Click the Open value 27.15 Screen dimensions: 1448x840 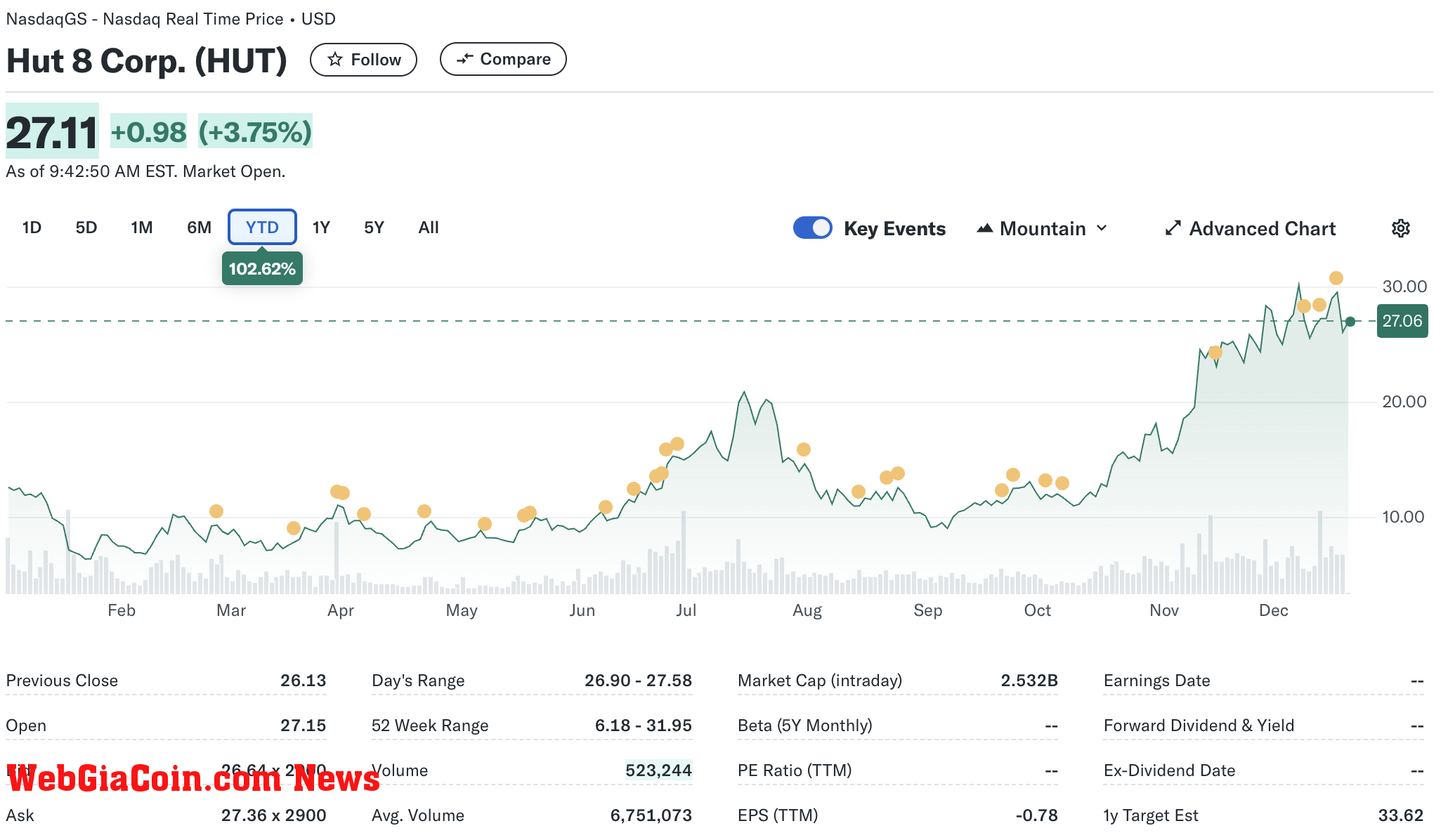(x=304, y=726)
